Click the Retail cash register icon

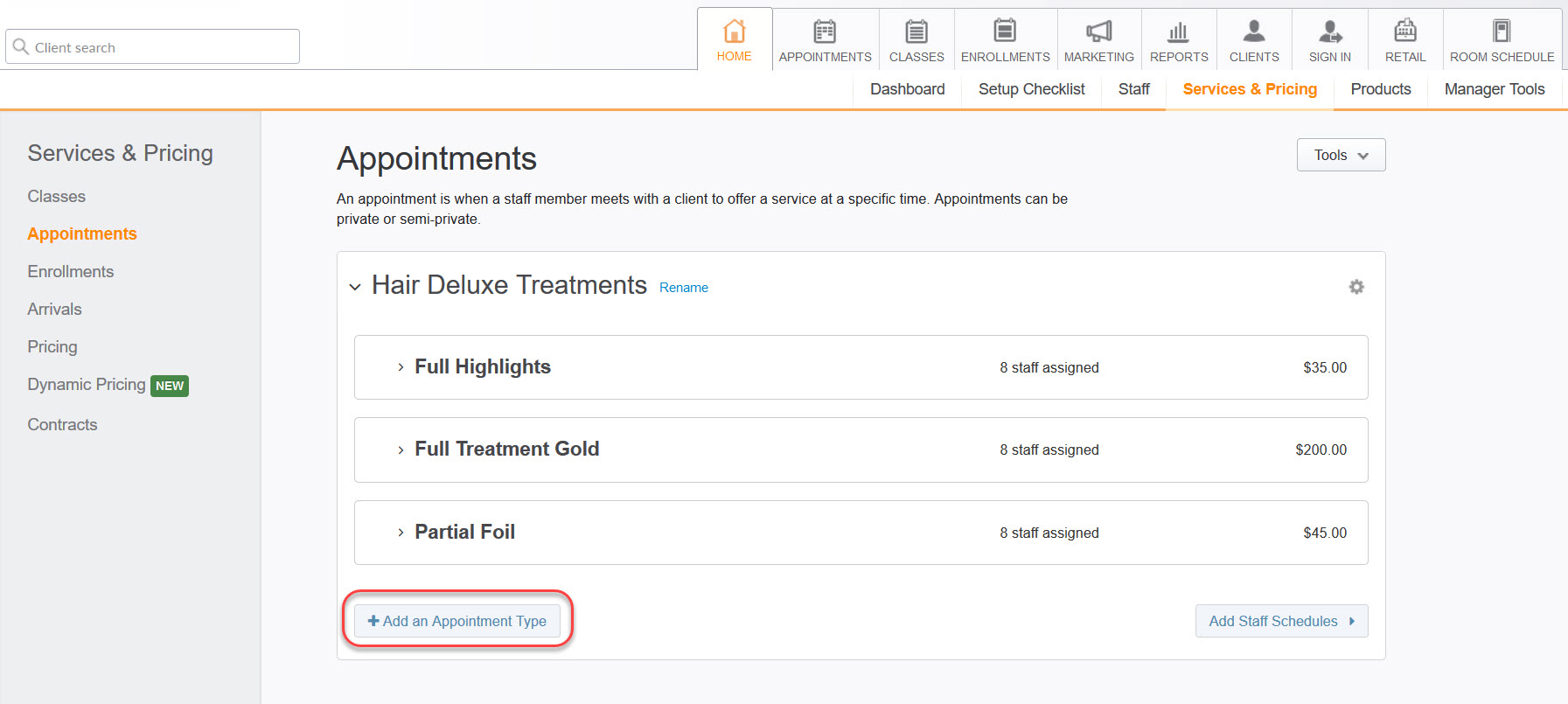coord(1404,31)
